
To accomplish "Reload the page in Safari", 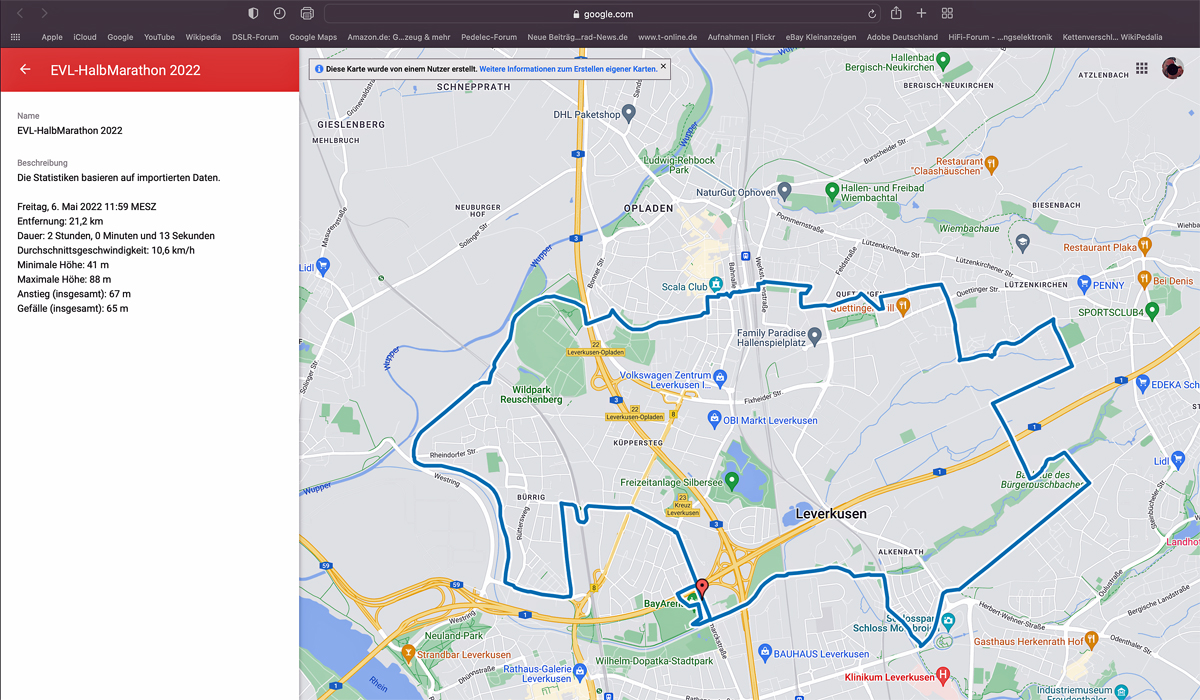I will point(872,14).
